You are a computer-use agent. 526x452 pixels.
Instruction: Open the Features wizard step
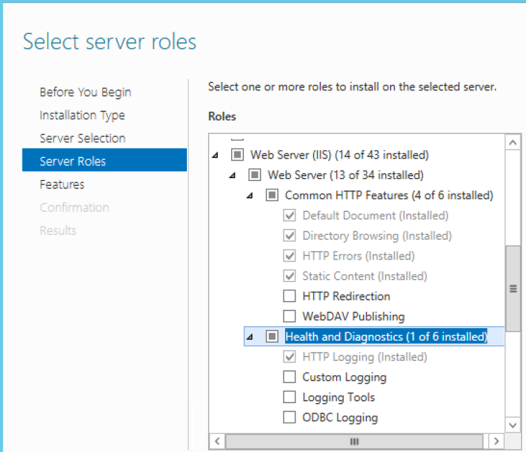(x=62, y=184)
